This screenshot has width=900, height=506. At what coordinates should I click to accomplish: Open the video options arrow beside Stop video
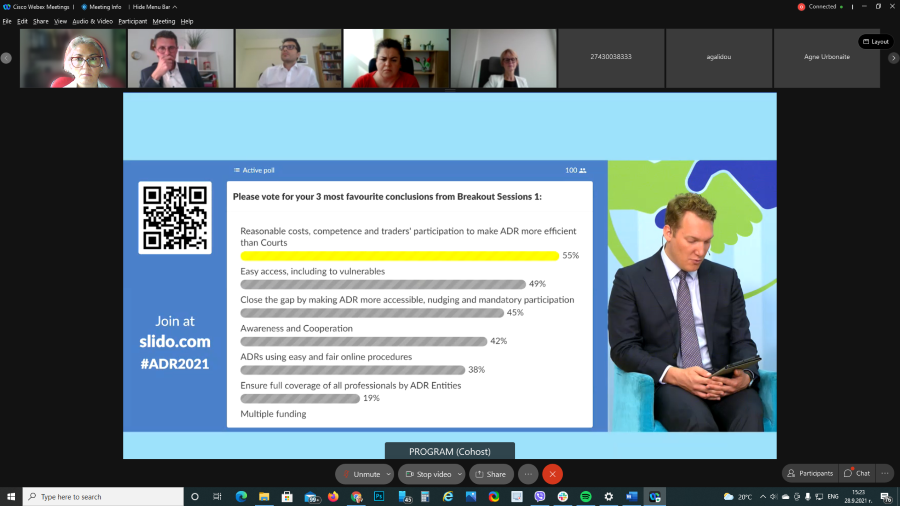click(x=460, y=474)
